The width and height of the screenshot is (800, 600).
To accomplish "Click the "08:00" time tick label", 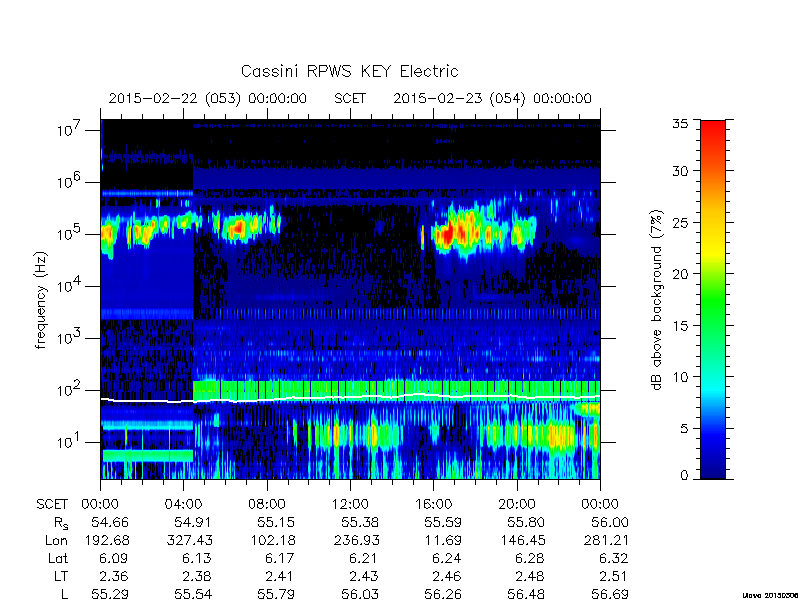I will (267, 505).
